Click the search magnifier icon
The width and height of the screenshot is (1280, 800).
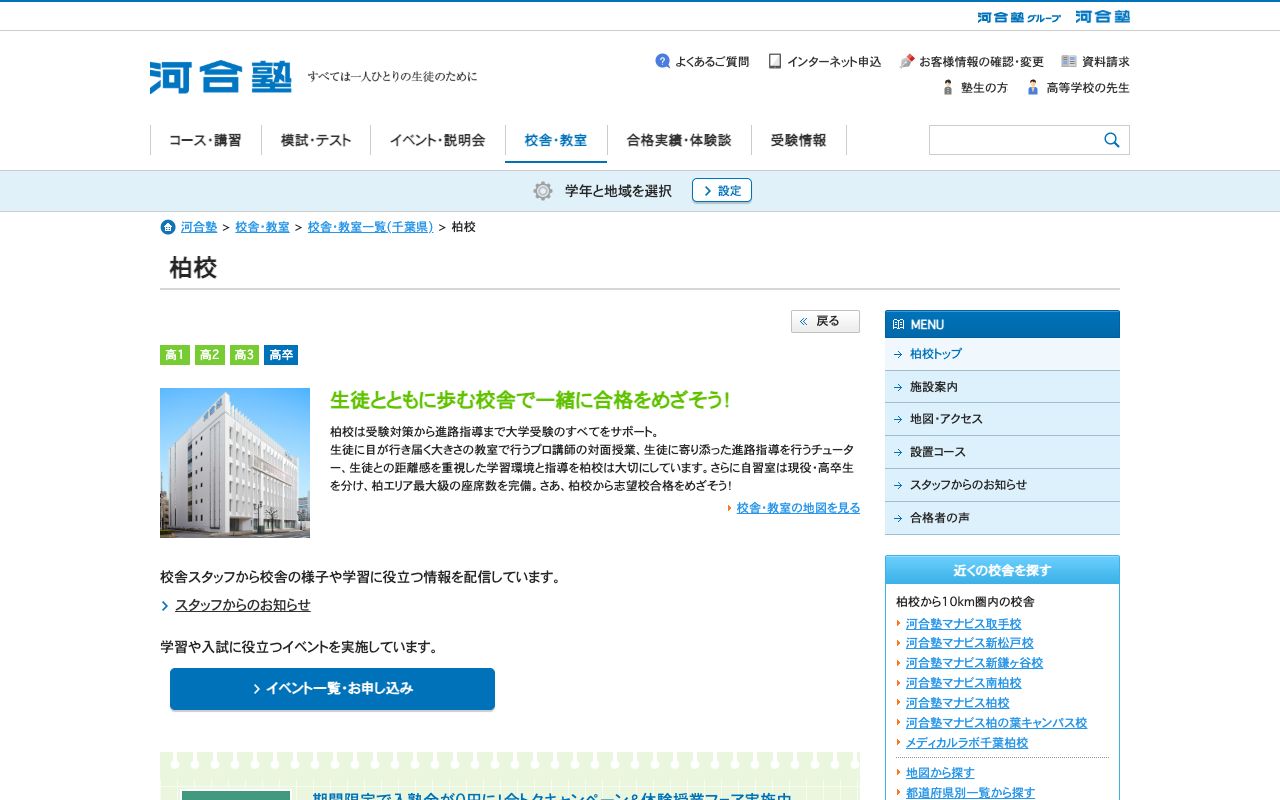coord(1112,140)
